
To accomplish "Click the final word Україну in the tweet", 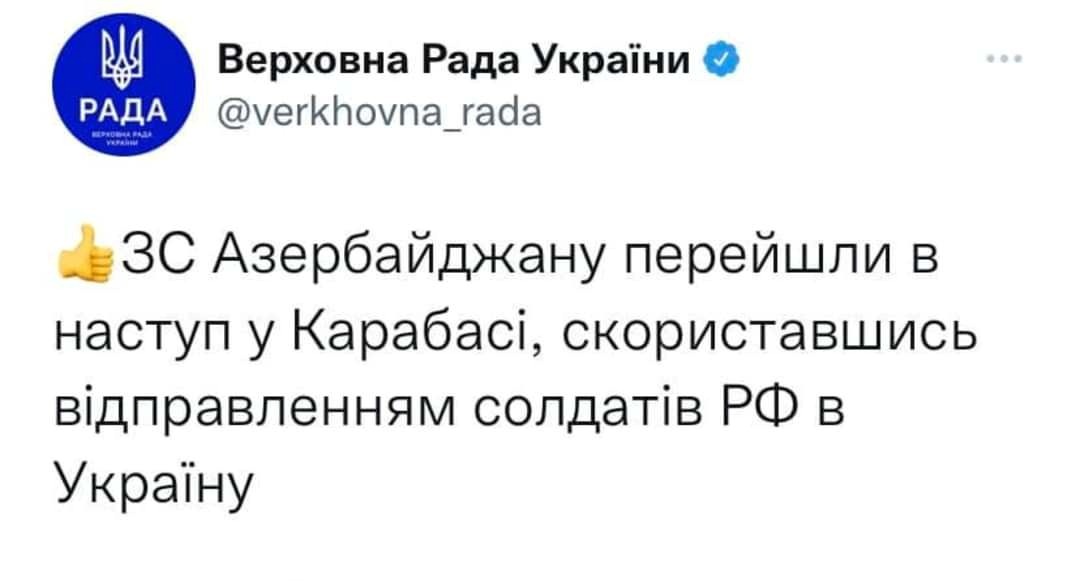I will coord(154,485).
